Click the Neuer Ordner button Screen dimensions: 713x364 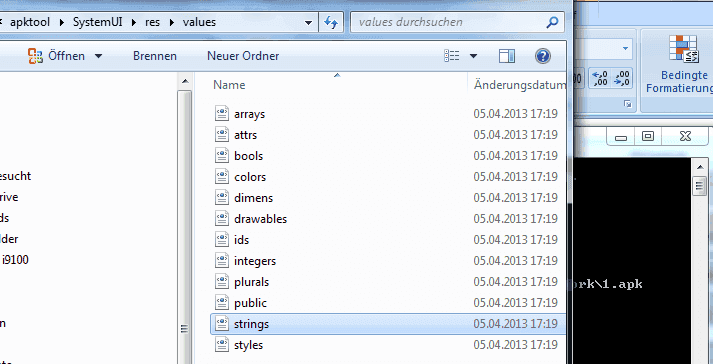point(243,56)
